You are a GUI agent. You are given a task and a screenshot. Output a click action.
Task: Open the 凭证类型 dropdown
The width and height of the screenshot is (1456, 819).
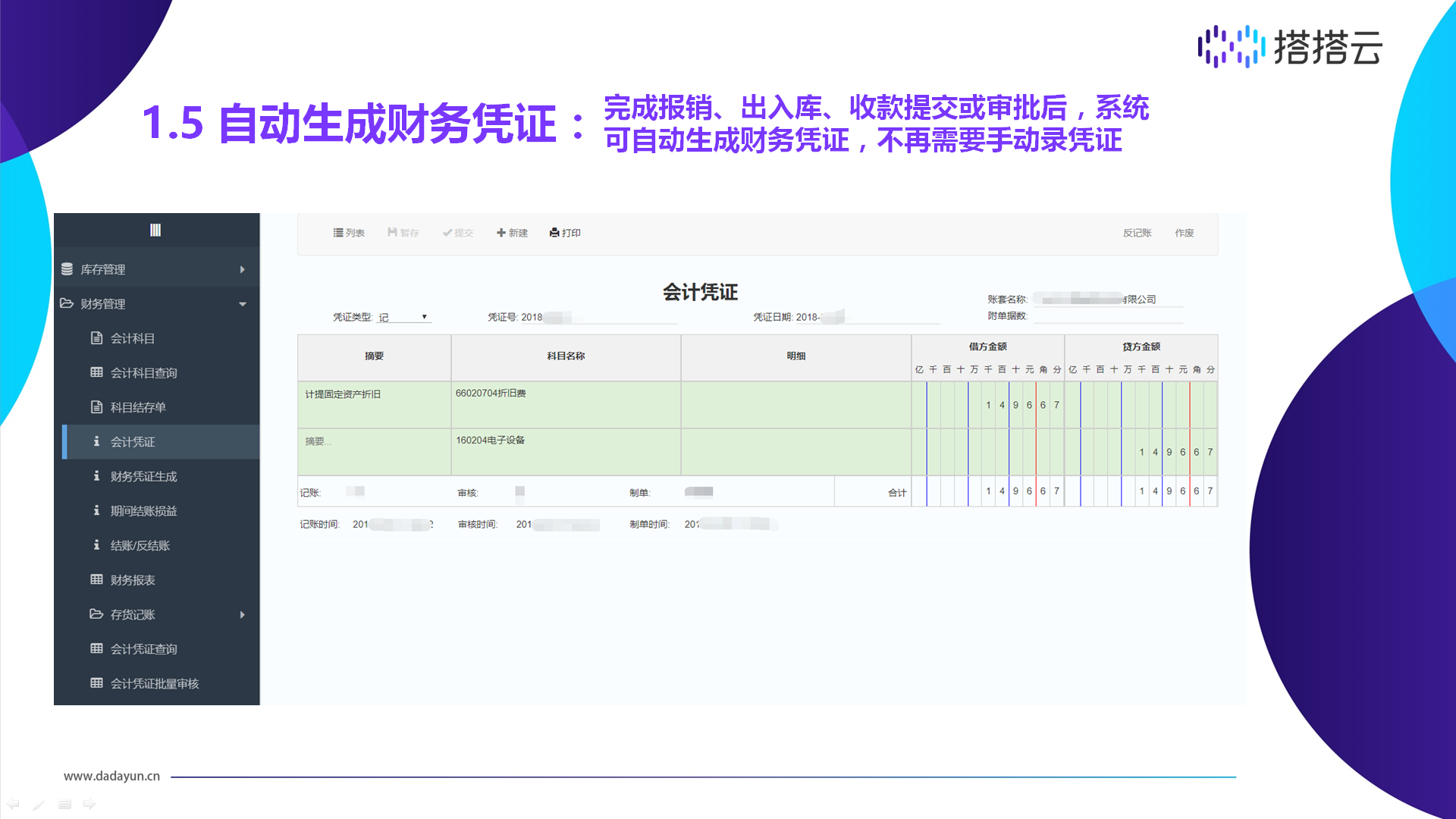tap(405, 317)
